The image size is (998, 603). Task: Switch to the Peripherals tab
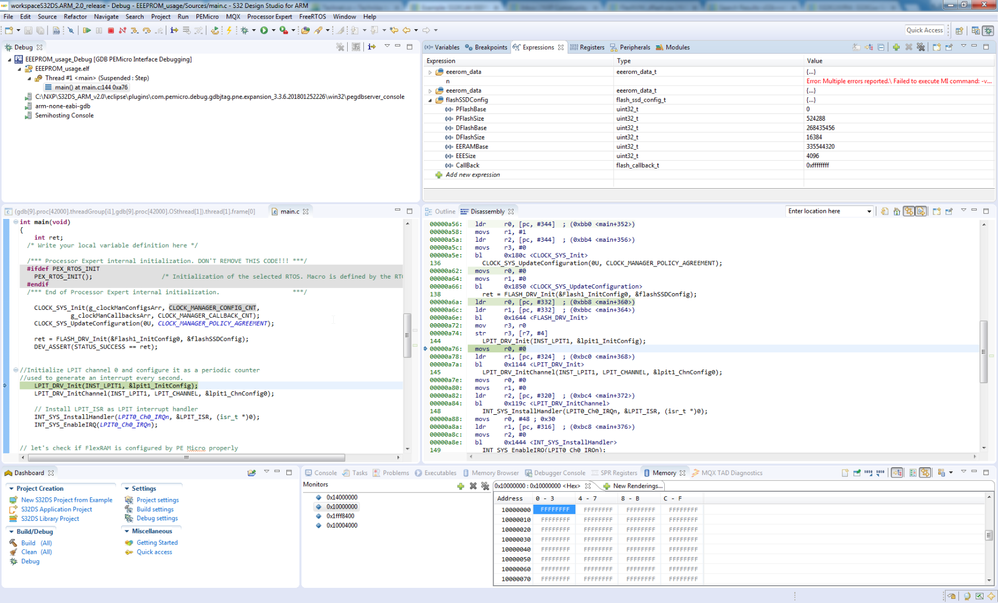633,47
